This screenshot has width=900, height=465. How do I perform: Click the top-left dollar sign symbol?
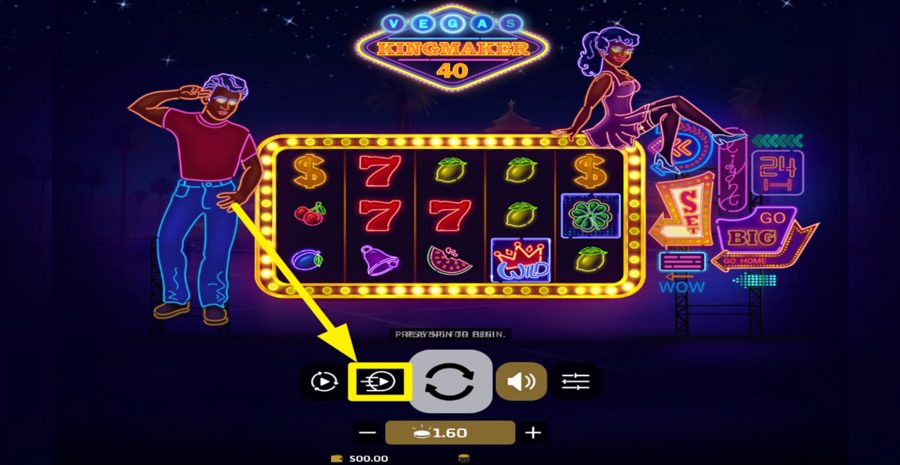309,171
